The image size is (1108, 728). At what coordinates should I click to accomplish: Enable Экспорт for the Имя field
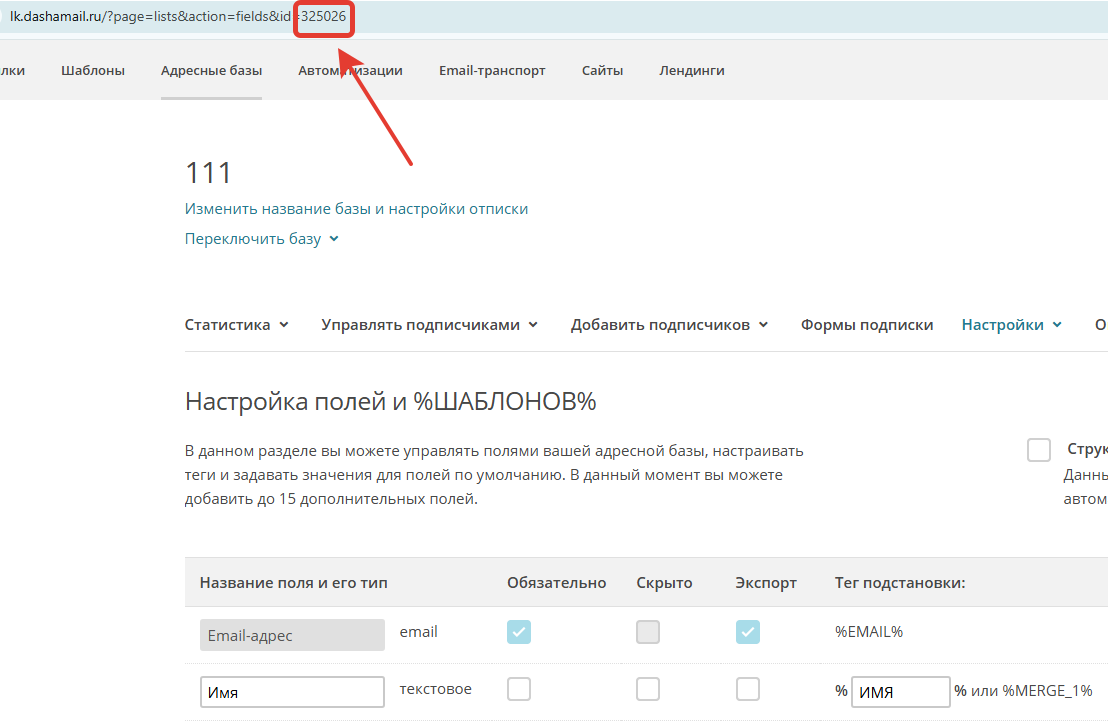[x=747, y=689]
